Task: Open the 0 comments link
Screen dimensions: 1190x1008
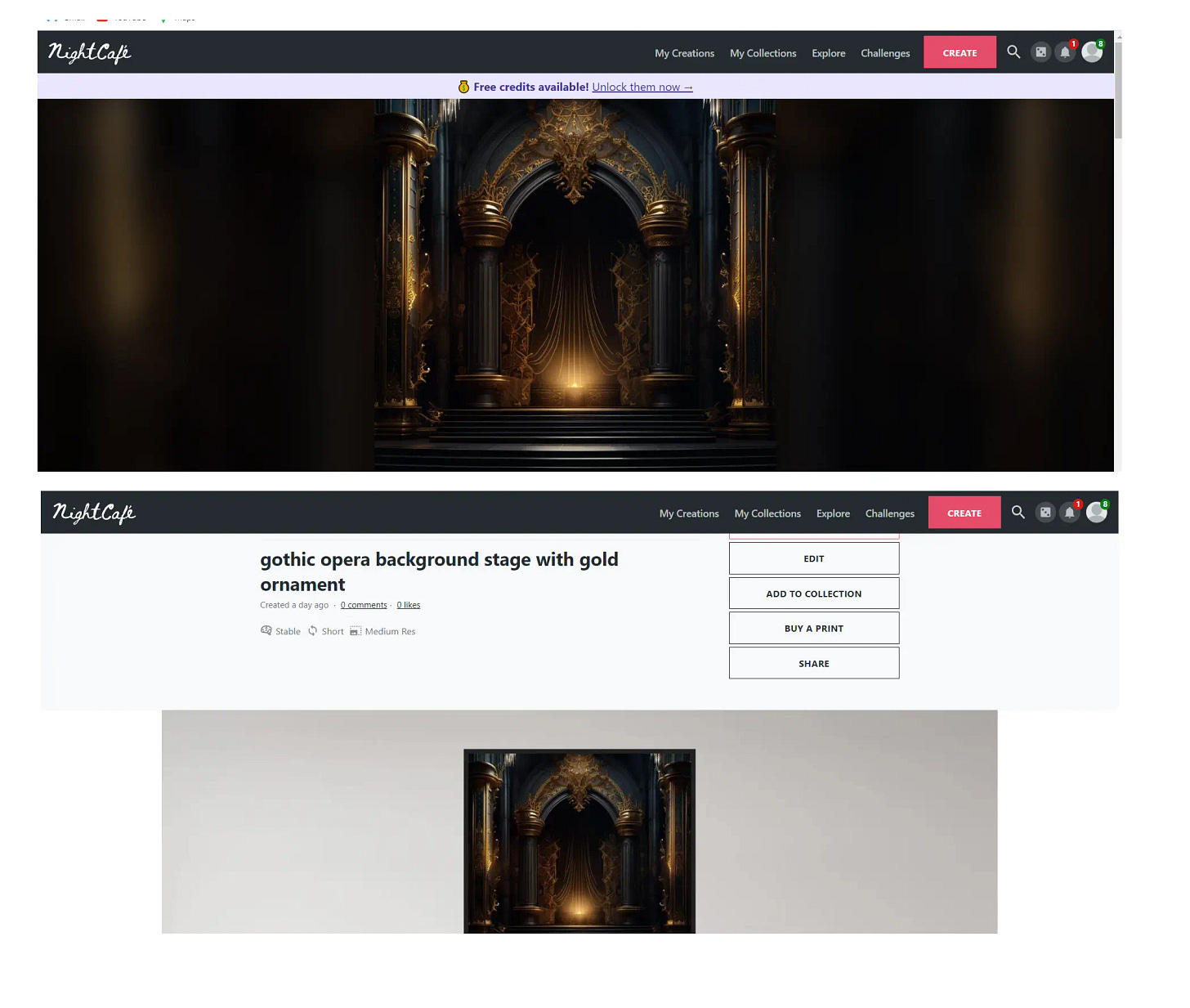Action: [x=364, y=605]
